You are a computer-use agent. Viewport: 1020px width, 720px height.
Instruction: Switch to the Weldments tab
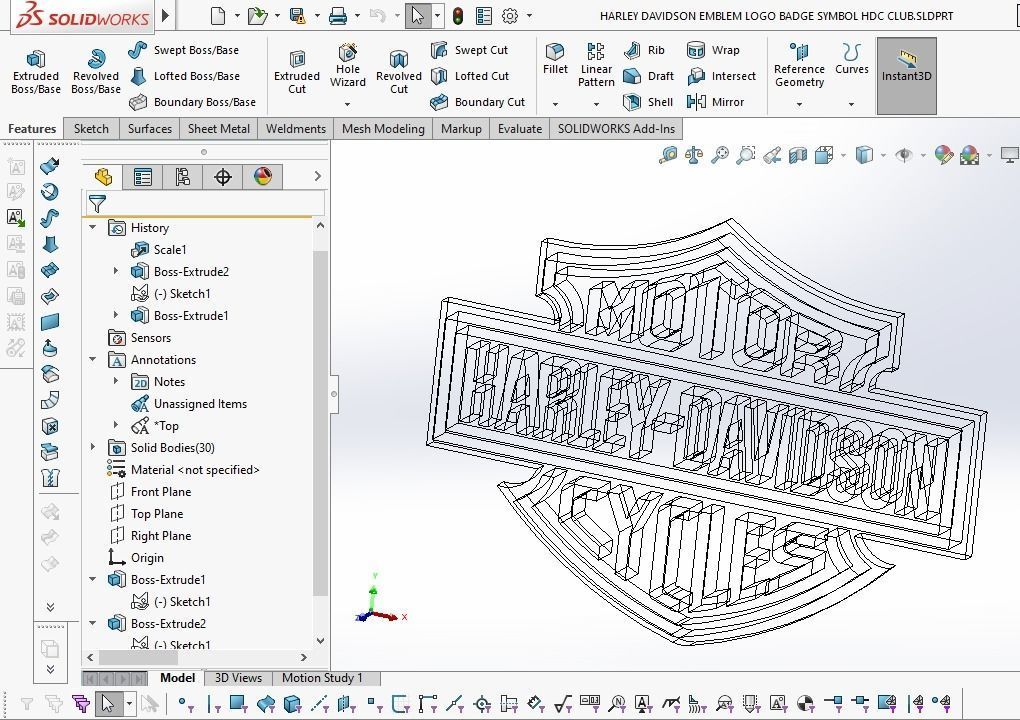[x=295, y=129]
